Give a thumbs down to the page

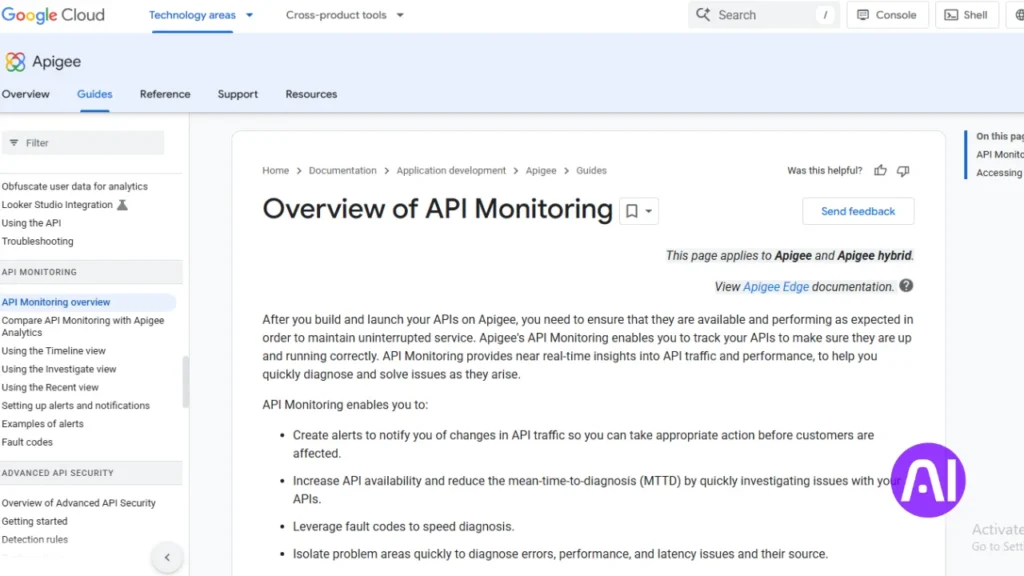pyautogui.click(x=903, y=171)
